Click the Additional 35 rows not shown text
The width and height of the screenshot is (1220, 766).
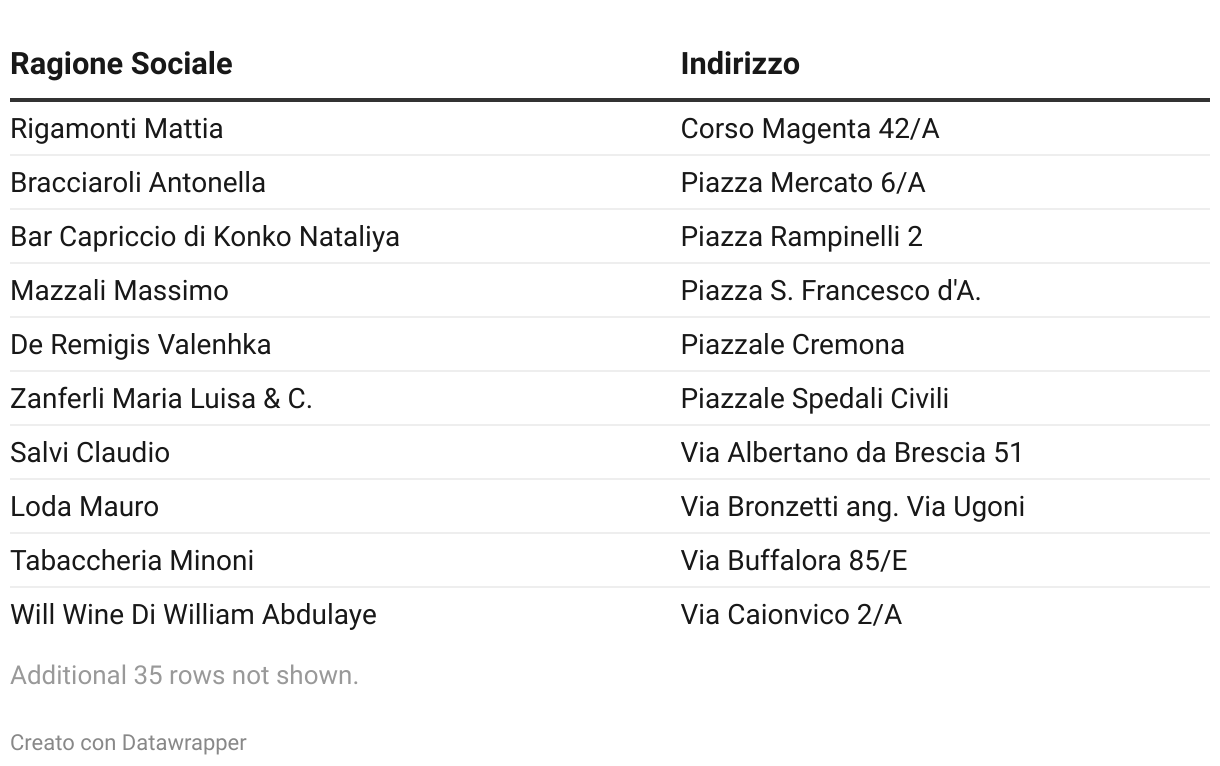(184, 675)
